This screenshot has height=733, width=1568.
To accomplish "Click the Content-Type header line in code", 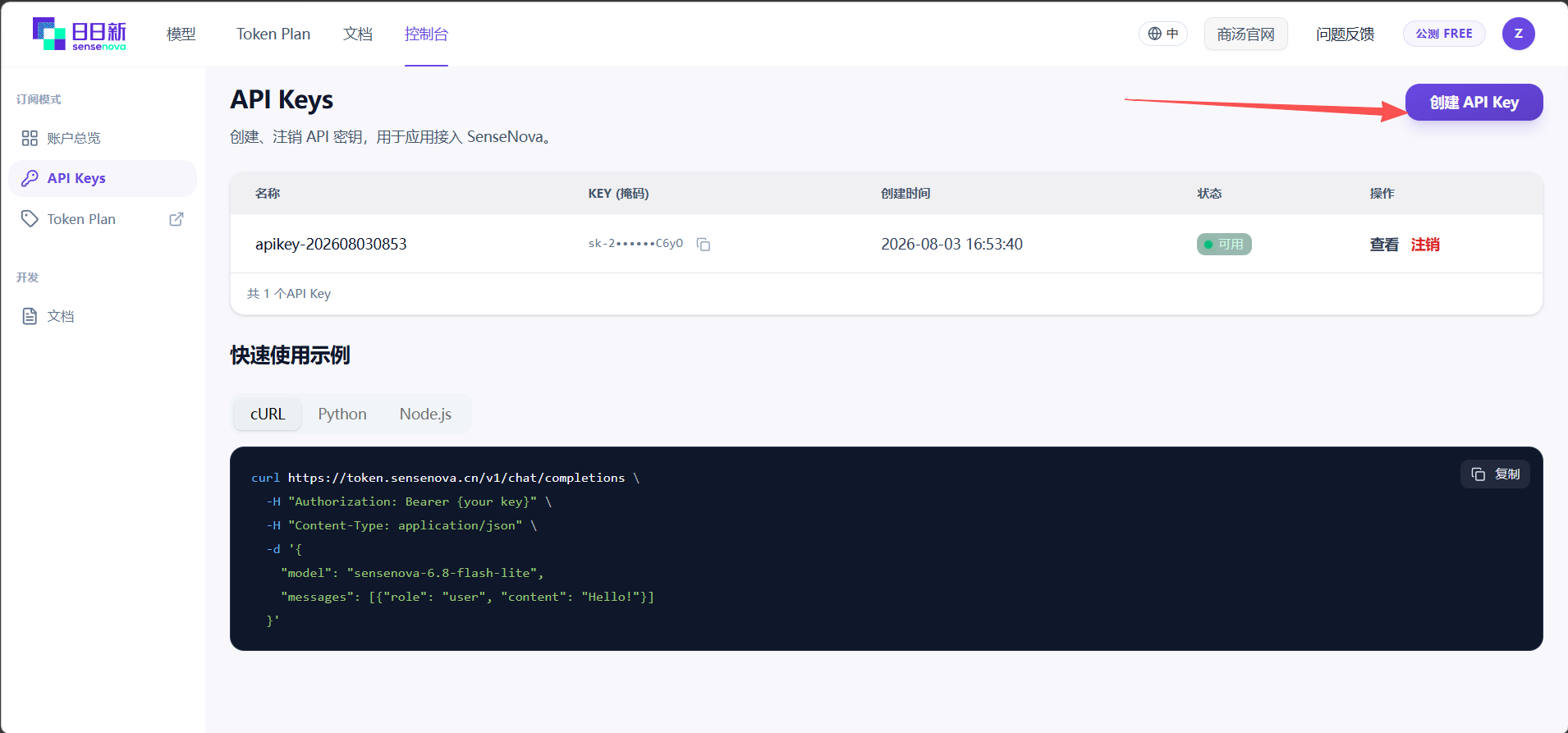I will coord(401,525).
